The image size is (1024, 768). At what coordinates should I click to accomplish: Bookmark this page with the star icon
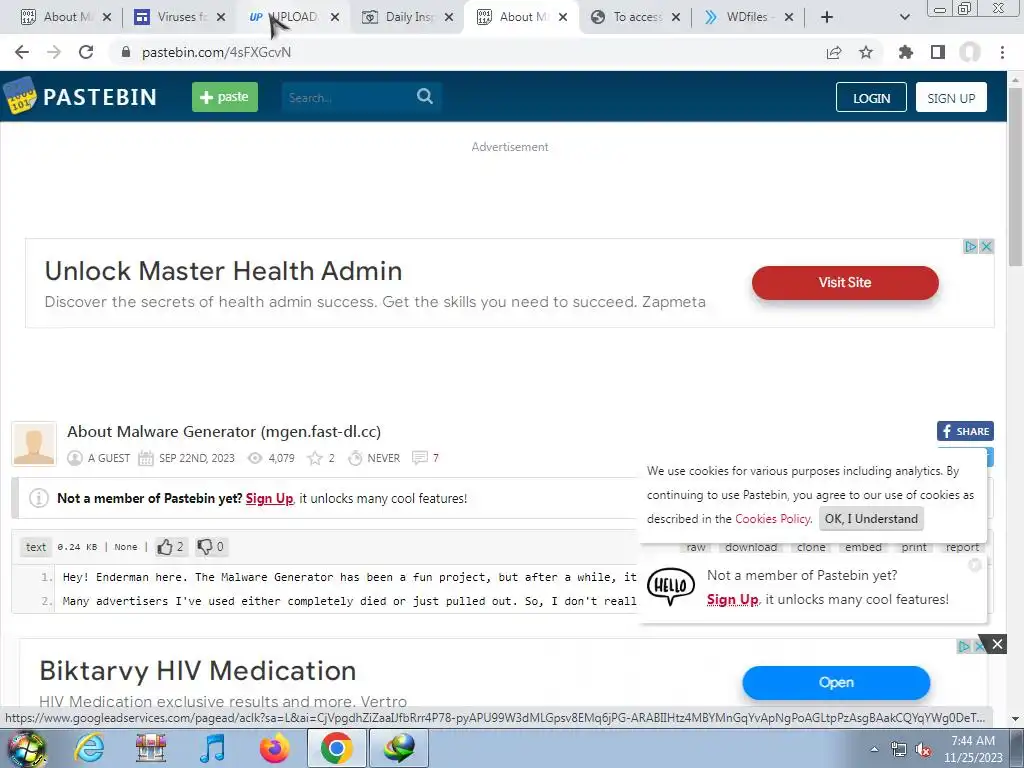coord(866,52)
